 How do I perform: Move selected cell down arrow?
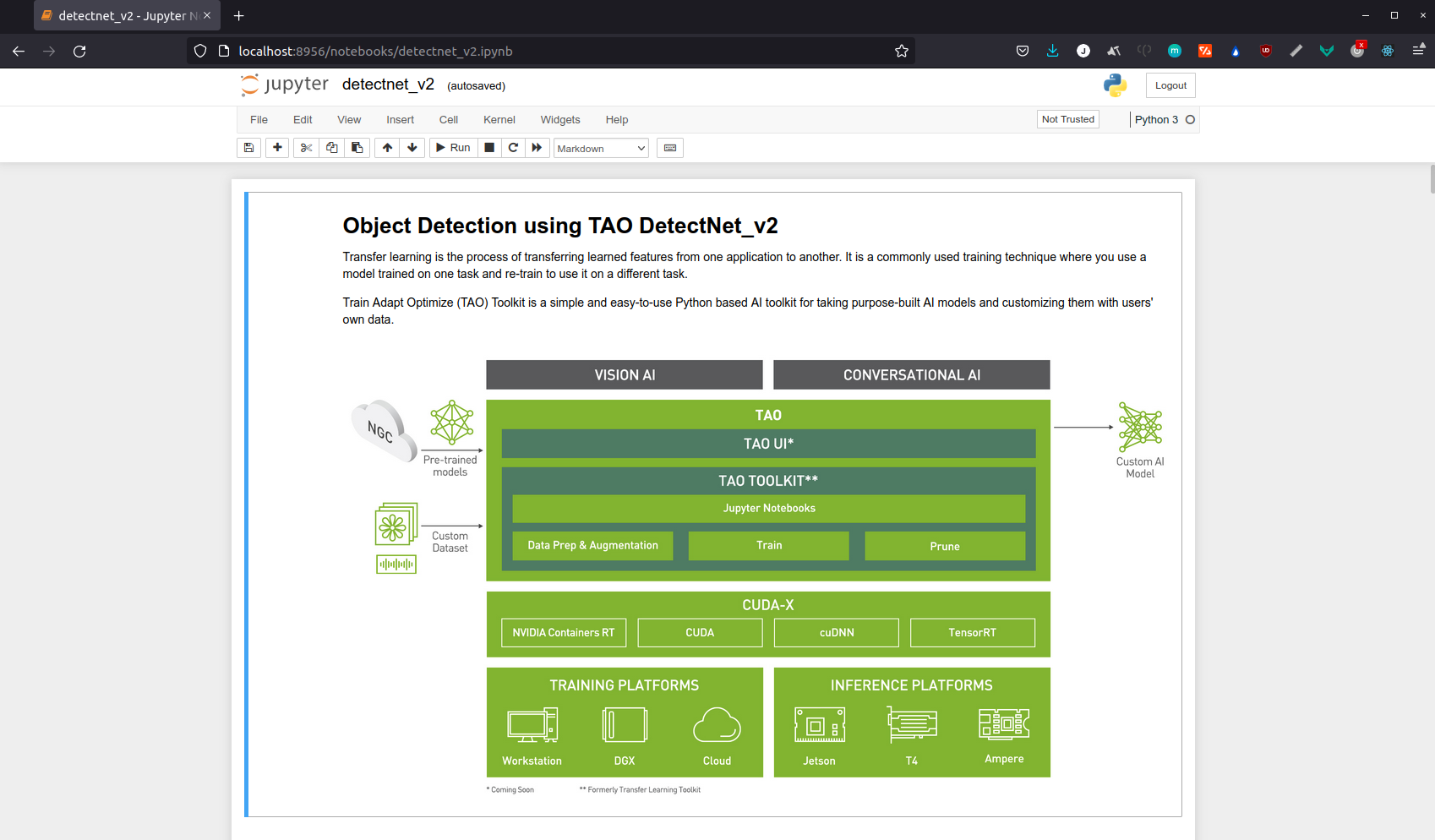pyautogui.click(x=412, y=148)
